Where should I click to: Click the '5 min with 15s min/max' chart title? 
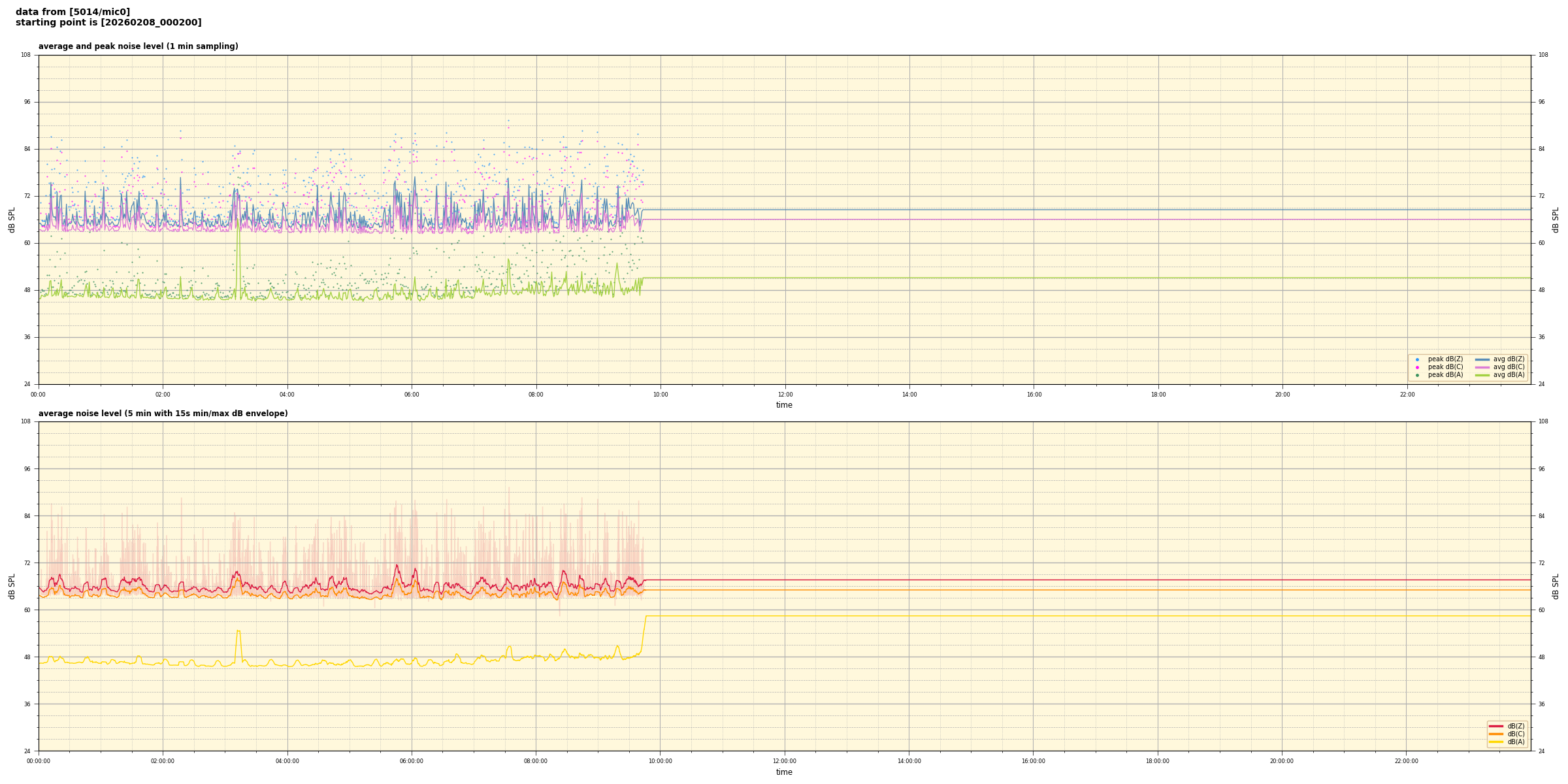point(163,414)
